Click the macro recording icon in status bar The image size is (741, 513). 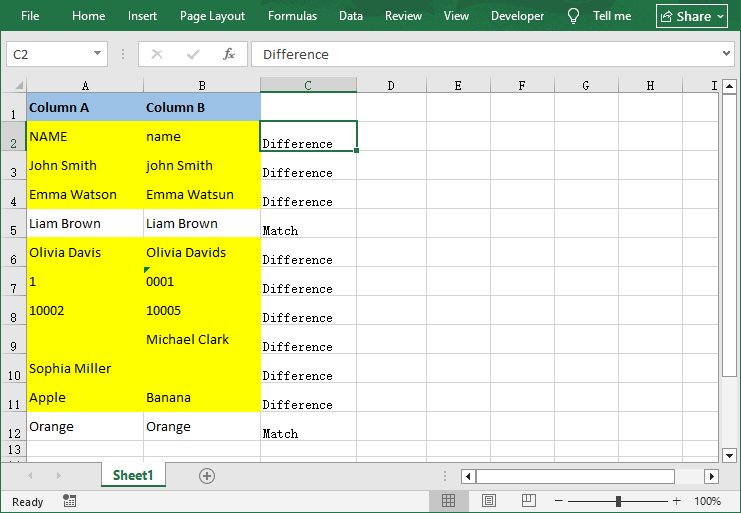[x=69, y=501]
